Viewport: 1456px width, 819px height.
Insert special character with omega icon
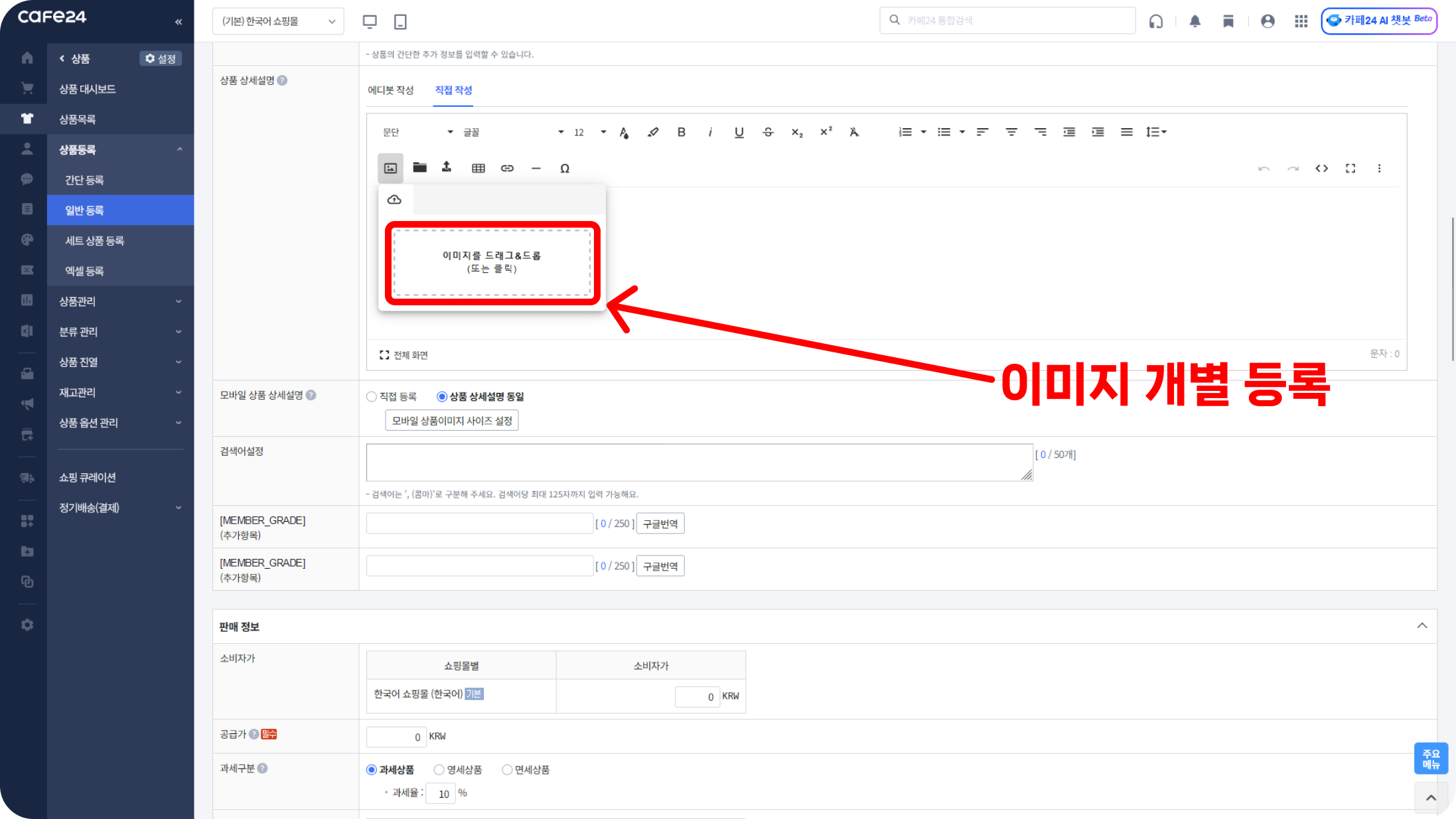[564, 168]
